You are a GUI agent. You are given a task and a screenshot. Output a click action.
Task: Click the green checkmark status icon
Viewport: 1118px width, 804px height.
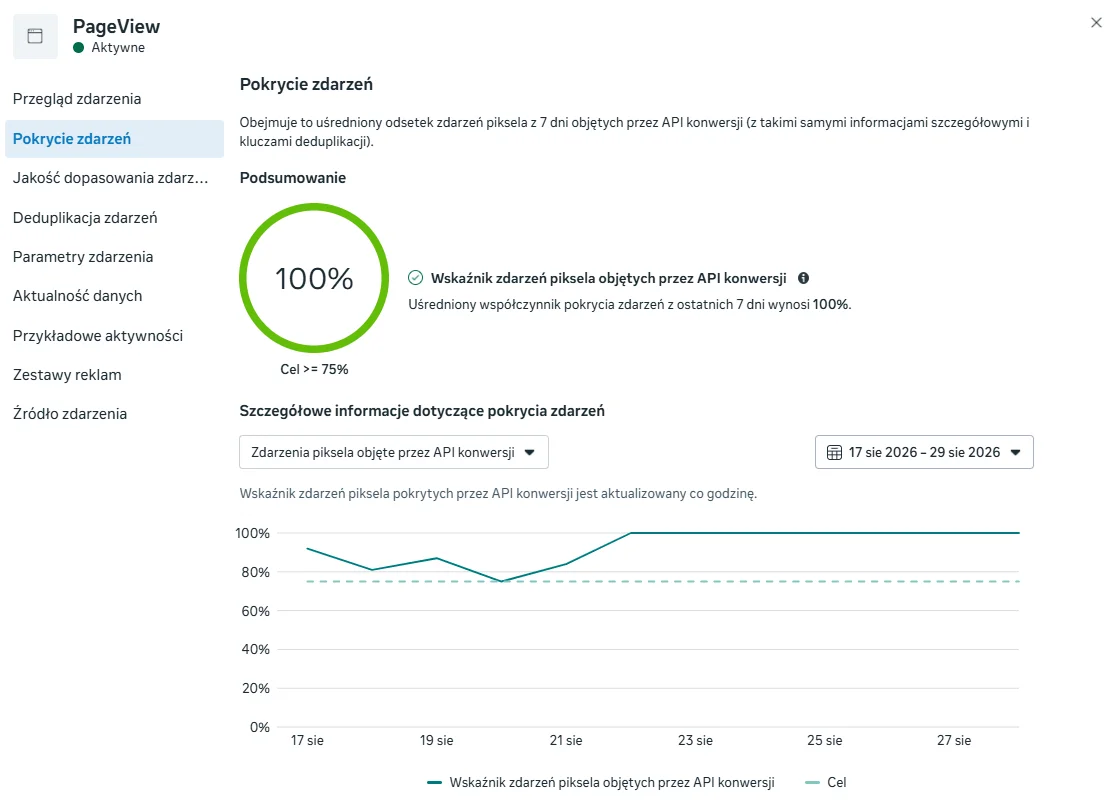[x=416, y=278]
